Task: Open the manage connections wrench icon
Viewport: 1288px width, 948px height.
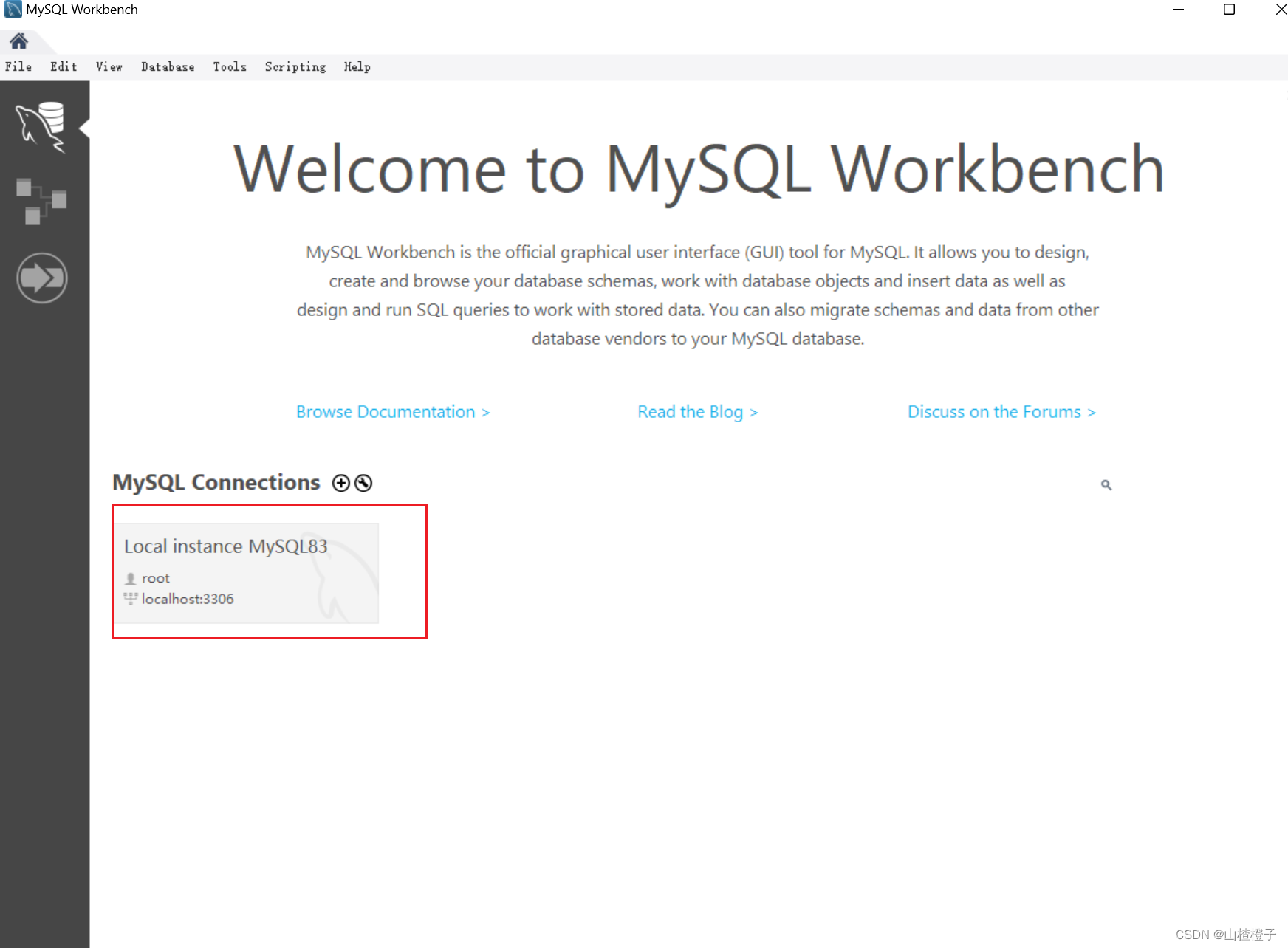Action: tap(363, 483)
